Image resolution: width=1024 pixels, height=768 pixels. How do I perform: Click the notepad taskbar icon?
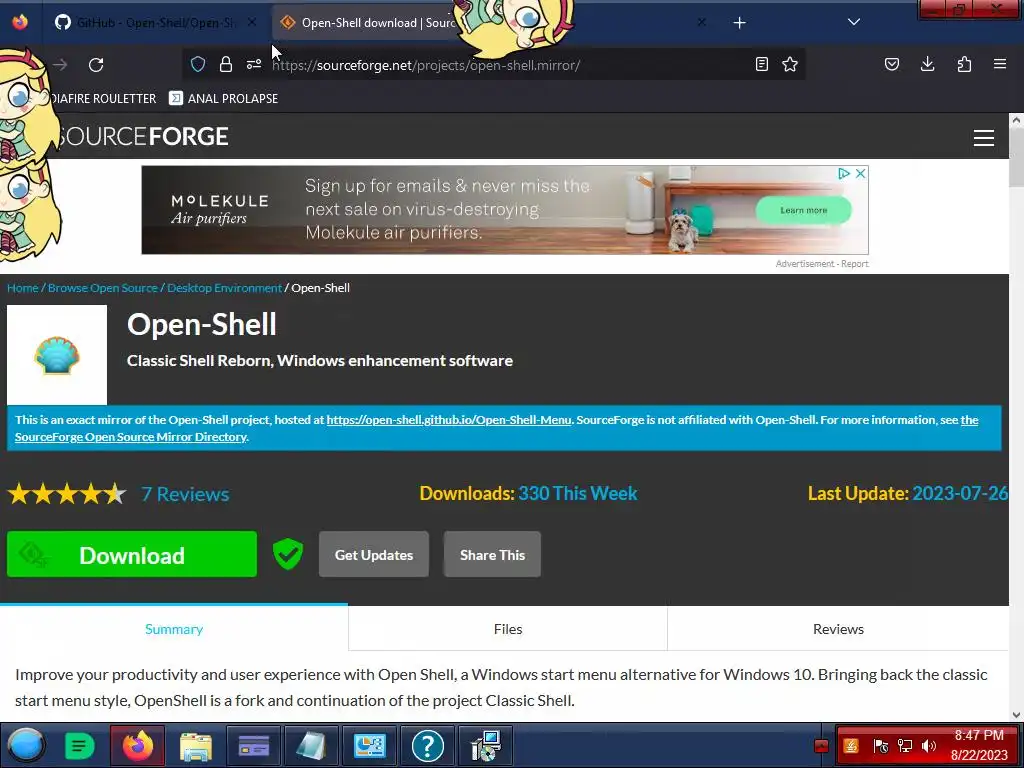pyautogui.click(x=312, y=746)
